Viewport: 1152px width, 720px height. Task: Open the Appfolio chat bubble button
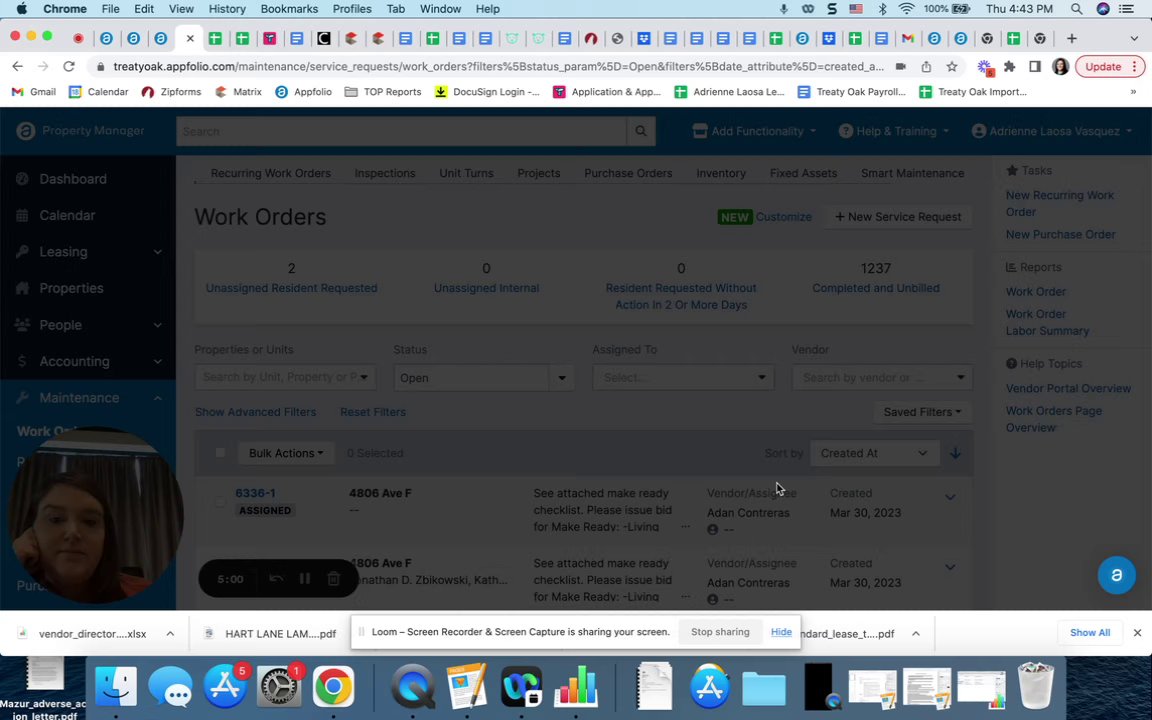[x=1117, y=575]
